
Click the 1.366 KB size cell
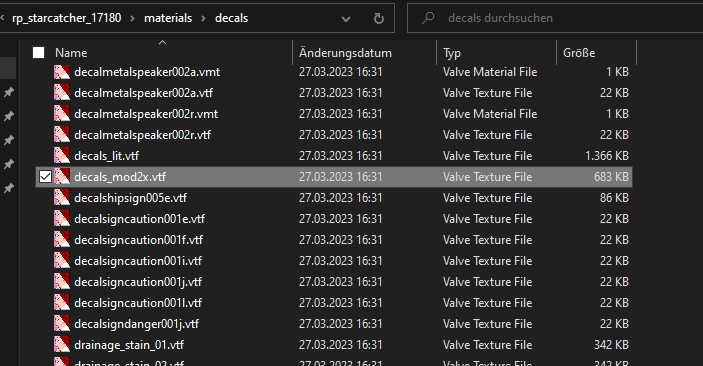(x=607, y=156)
